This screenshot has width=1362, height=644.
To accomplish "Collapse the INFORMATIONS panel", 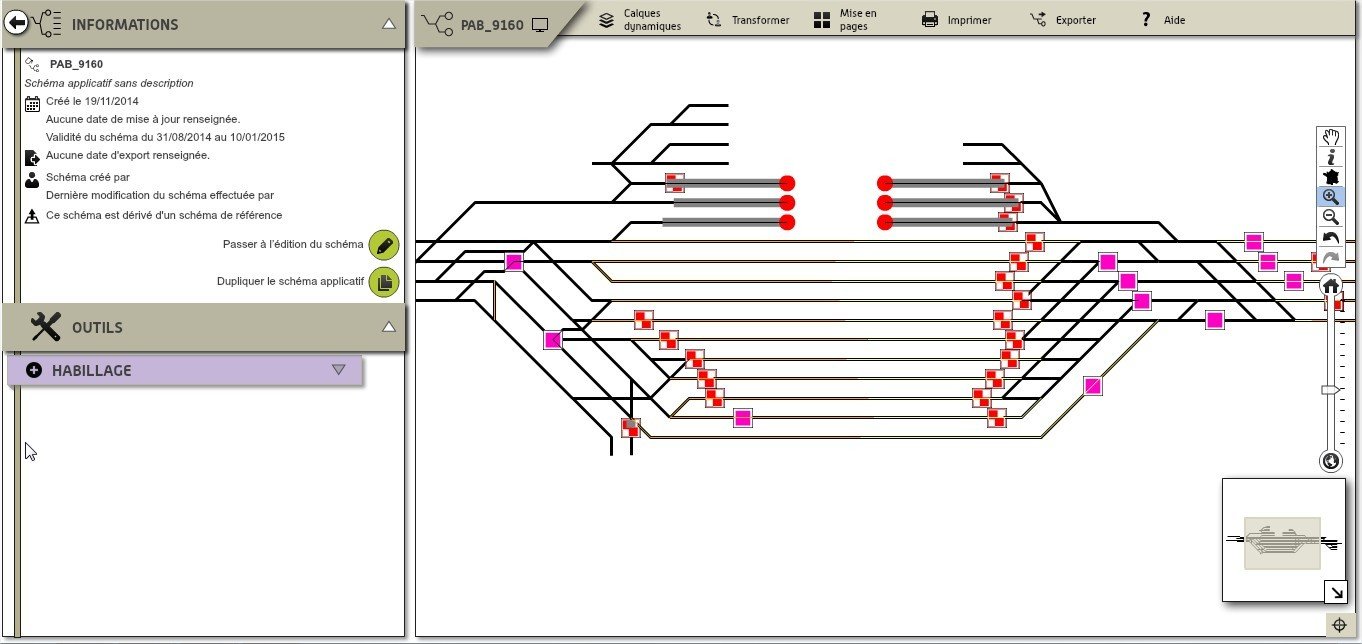I will 389,24.
